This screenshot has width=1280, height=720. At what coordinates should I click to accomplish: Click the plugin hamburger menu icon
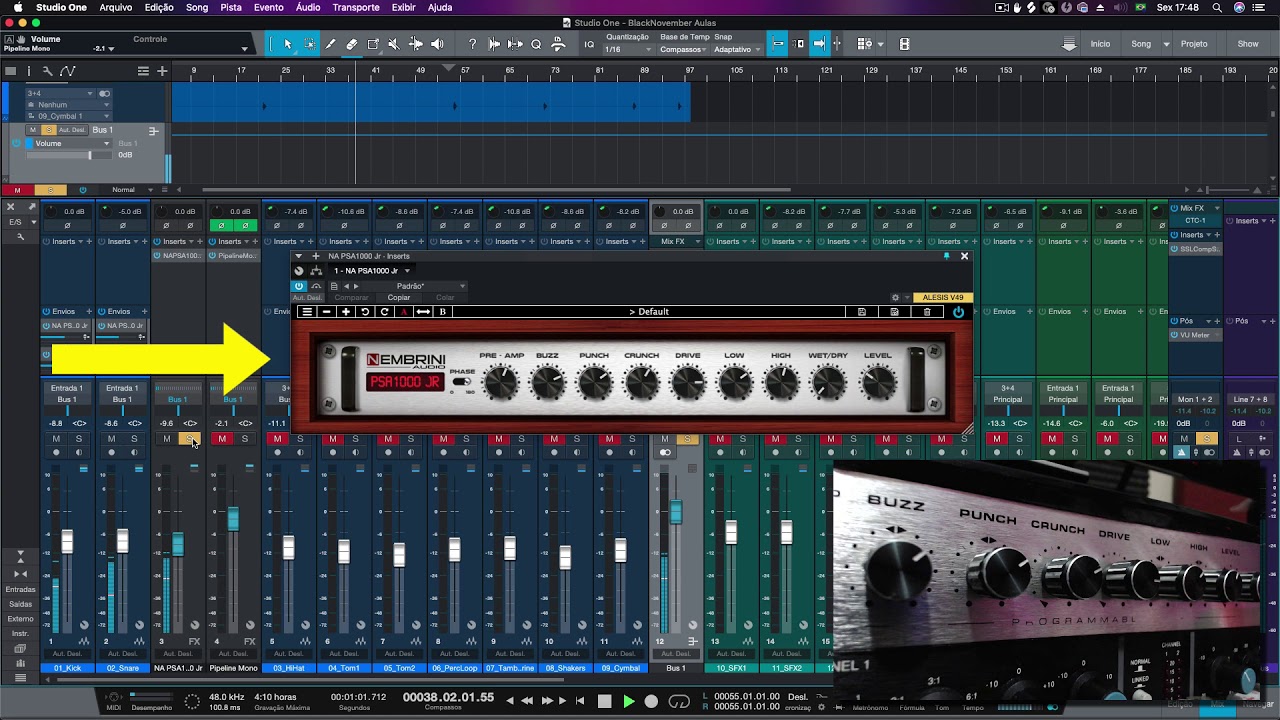pyautogui.click(x=307, y=312)
